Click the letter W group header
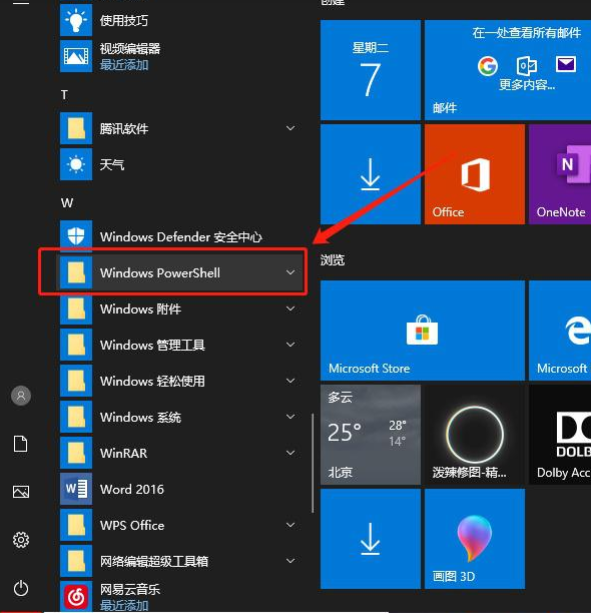The height and width of the screenshot is (613, 591). pos(67,203)
